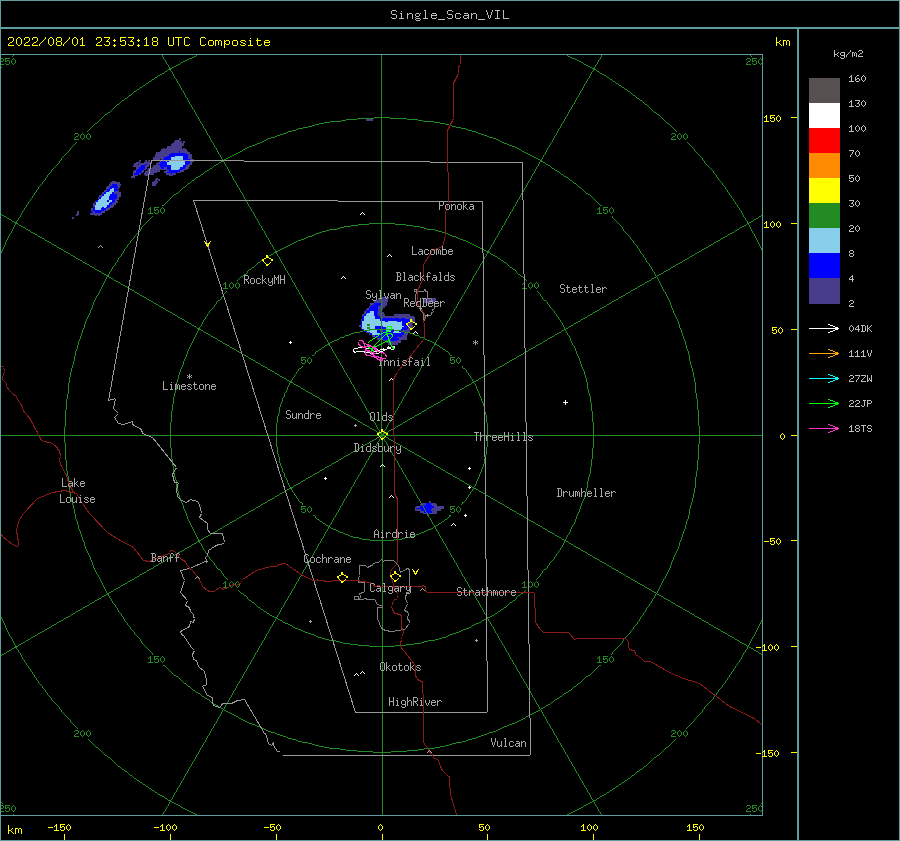
Task: Click the cyan 27ZW track arrow
Action: pos(824,378)
